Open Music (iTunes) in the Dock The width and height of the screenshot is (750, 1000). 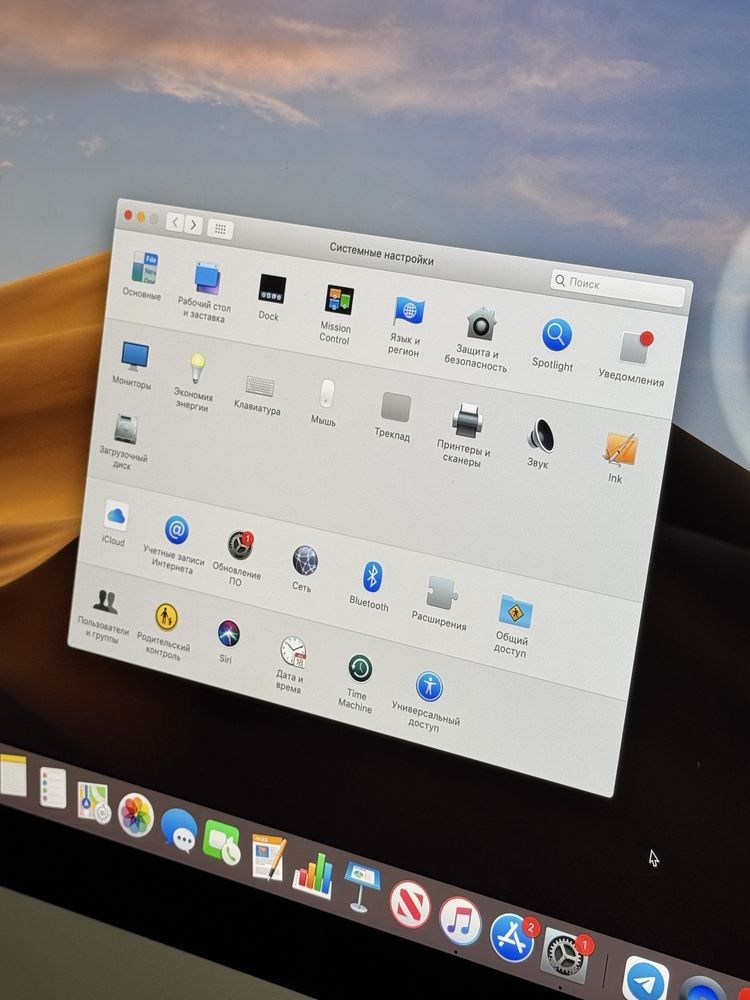point(460,921)
